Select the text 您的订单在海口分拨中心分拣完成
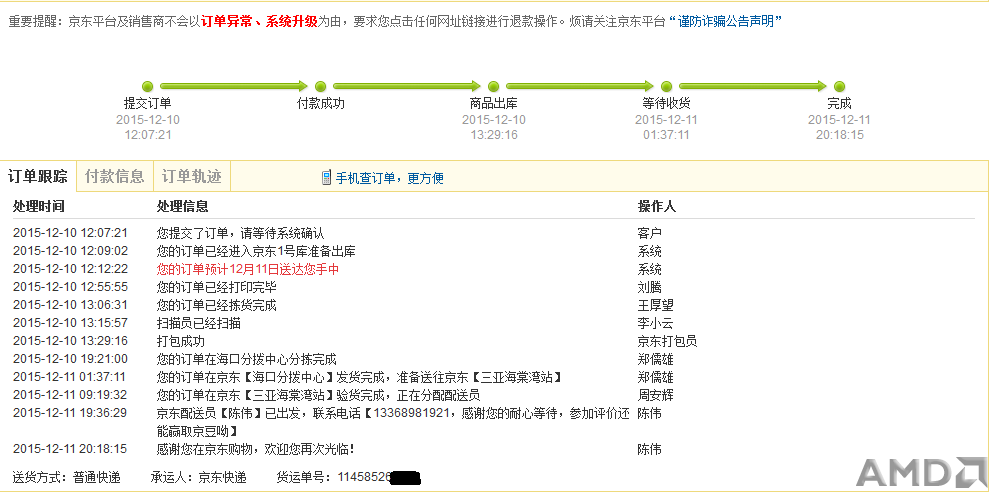Viewport: 993px width, 493px height. tap(246, 359)
